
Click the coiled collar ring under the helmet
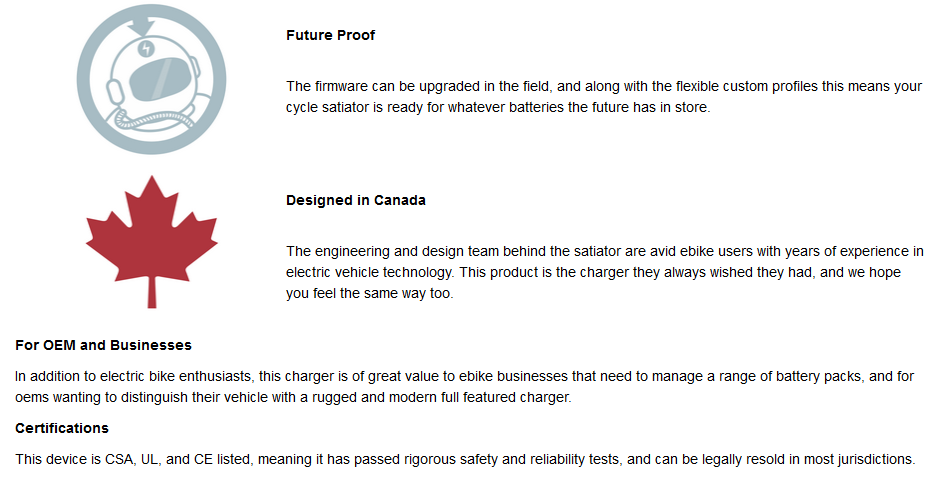154,119
